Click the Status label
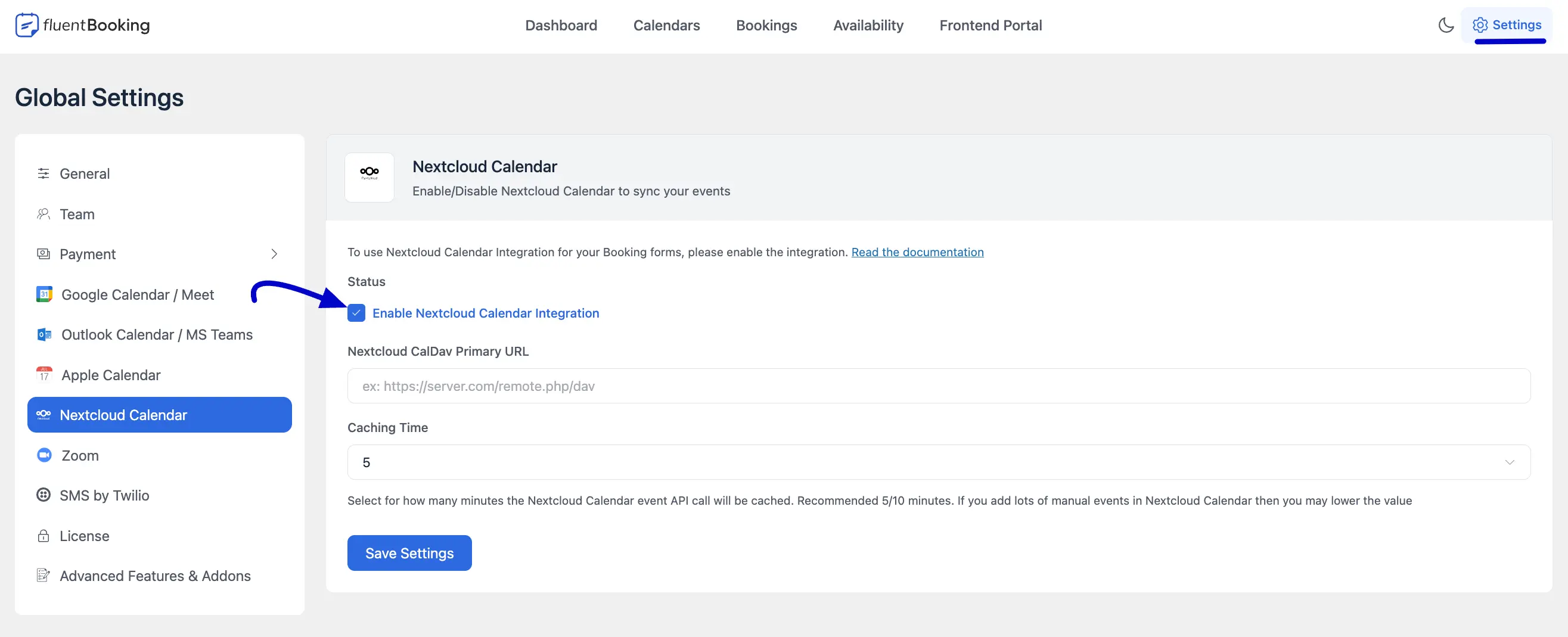The image size is (1568, 637). 367,282
